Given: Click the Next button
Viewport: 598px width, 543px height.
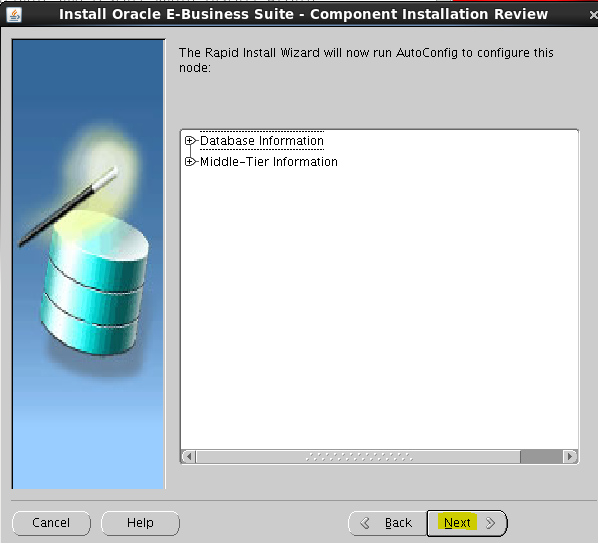Looking at the screenshot, I should click(x=467, y=523).
